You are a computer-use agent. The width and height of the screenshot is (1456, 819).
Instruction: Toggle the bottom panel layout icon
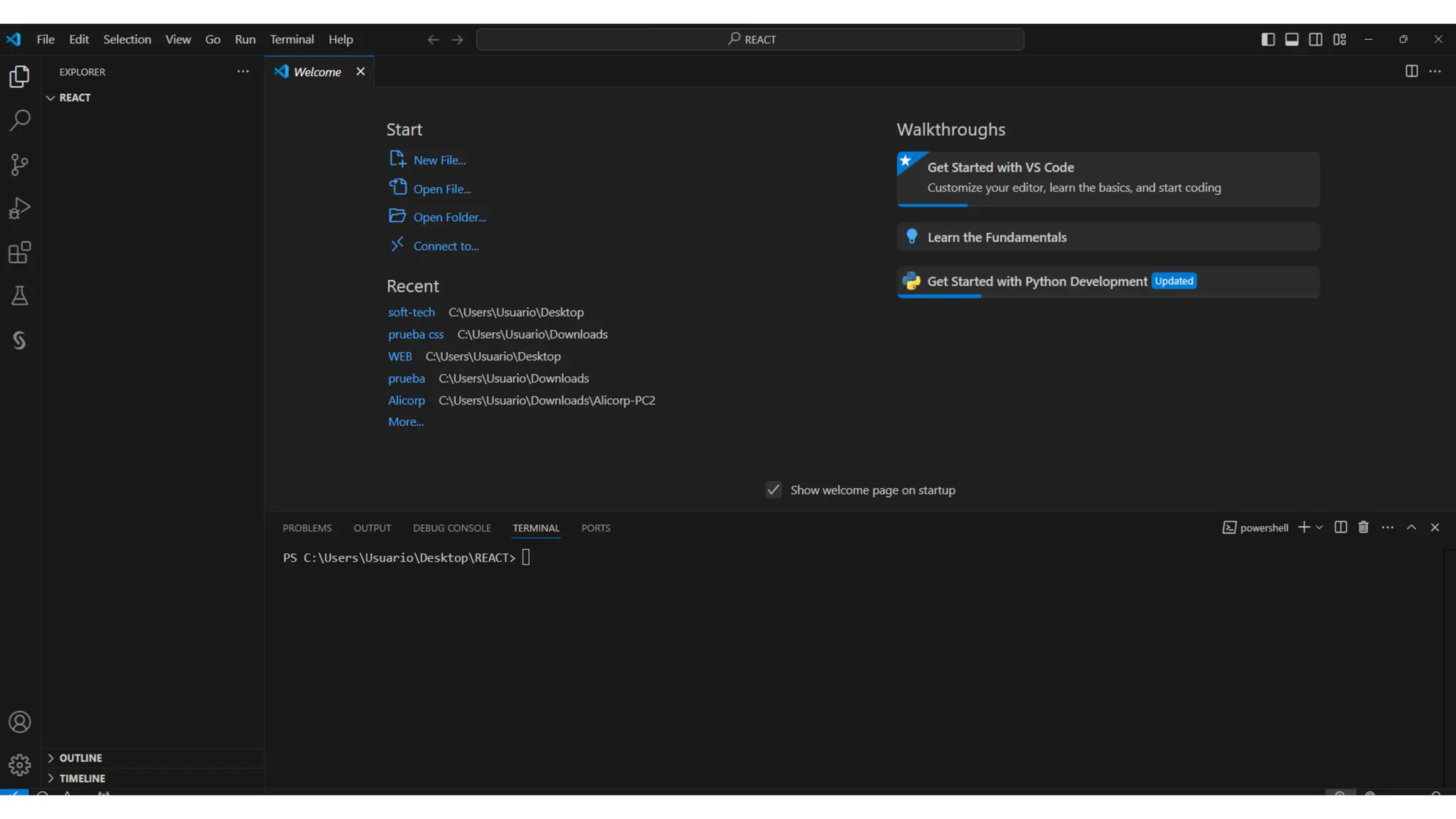[1292, 39]
